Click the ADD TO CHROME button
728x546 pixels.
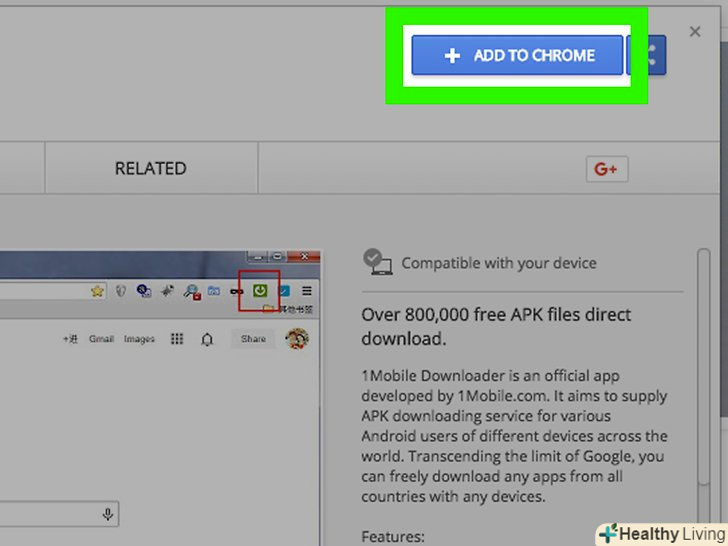pyautogui.click(x=517, y=55)
